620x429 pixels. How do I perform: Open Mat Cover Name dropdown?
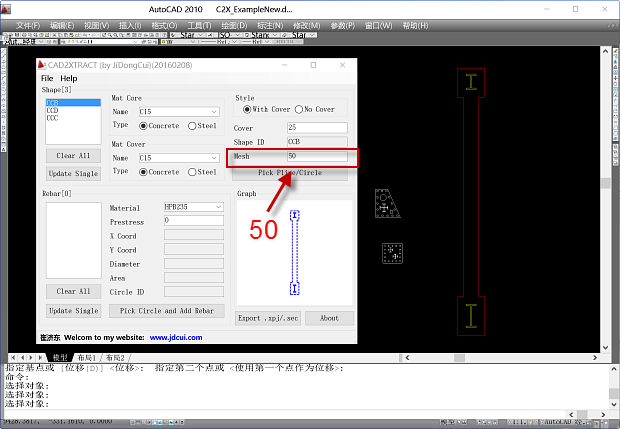214,158
